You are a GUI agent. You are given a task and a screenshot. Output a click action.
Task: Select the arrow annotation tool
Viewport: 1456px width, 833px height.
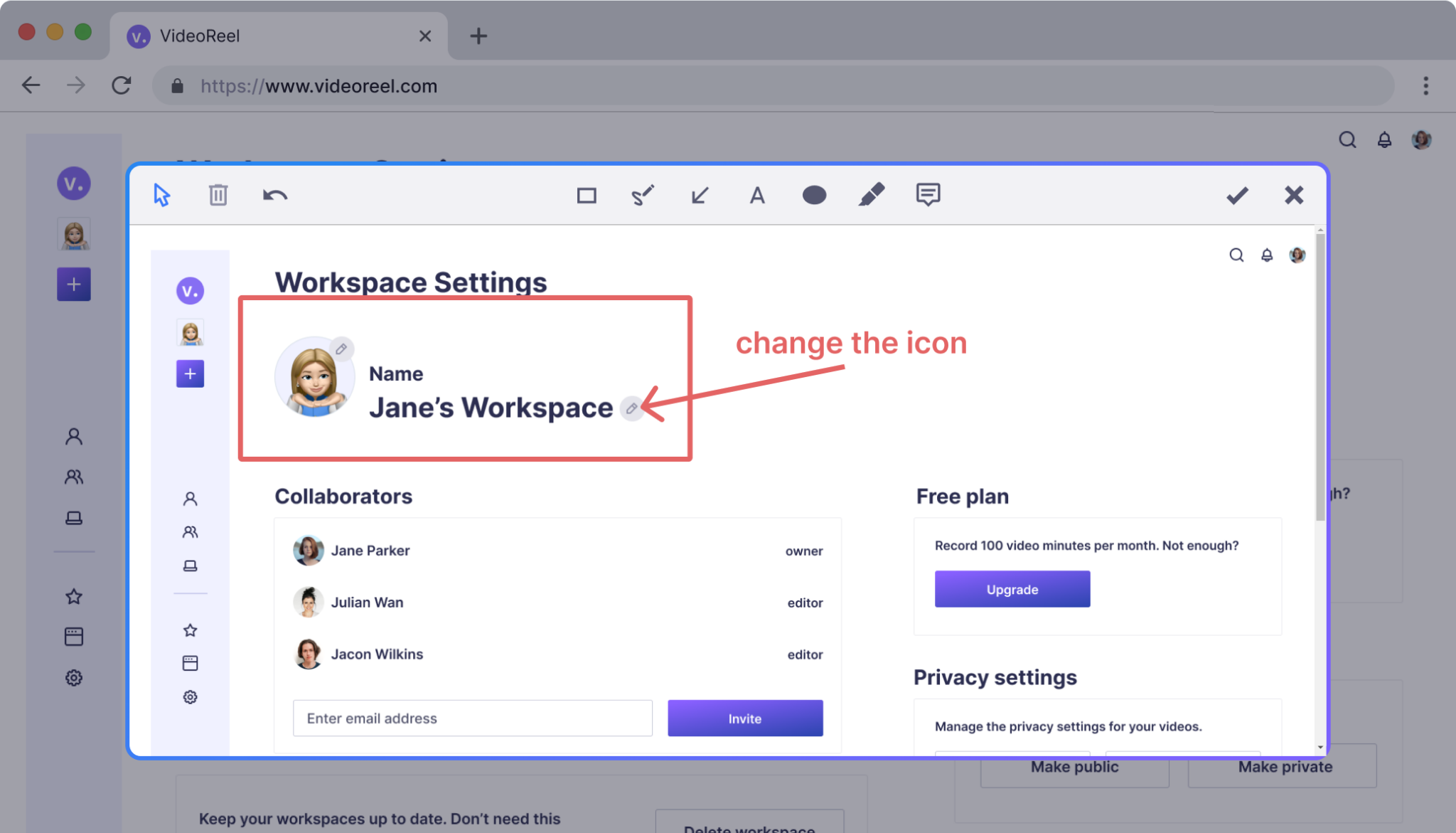(x=699, y=195)
